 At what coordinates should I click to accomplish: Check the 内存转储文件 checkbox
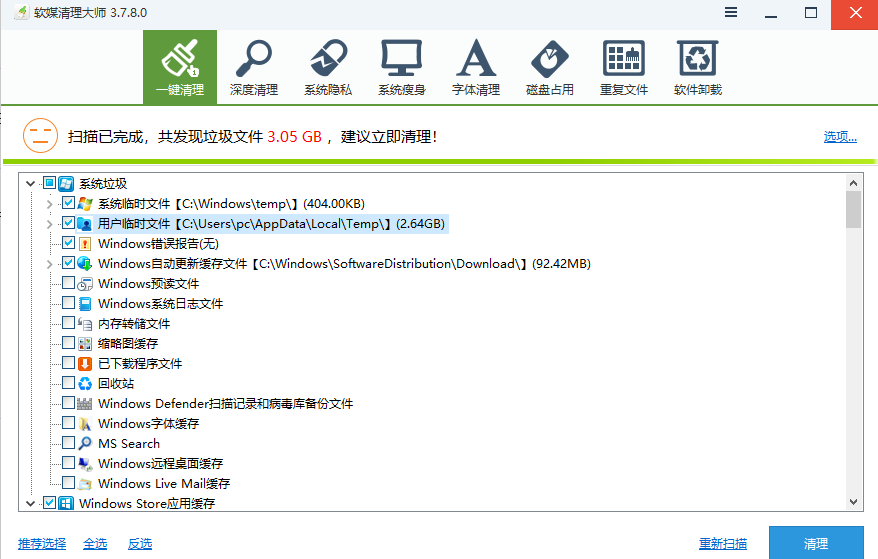[68, 323]
